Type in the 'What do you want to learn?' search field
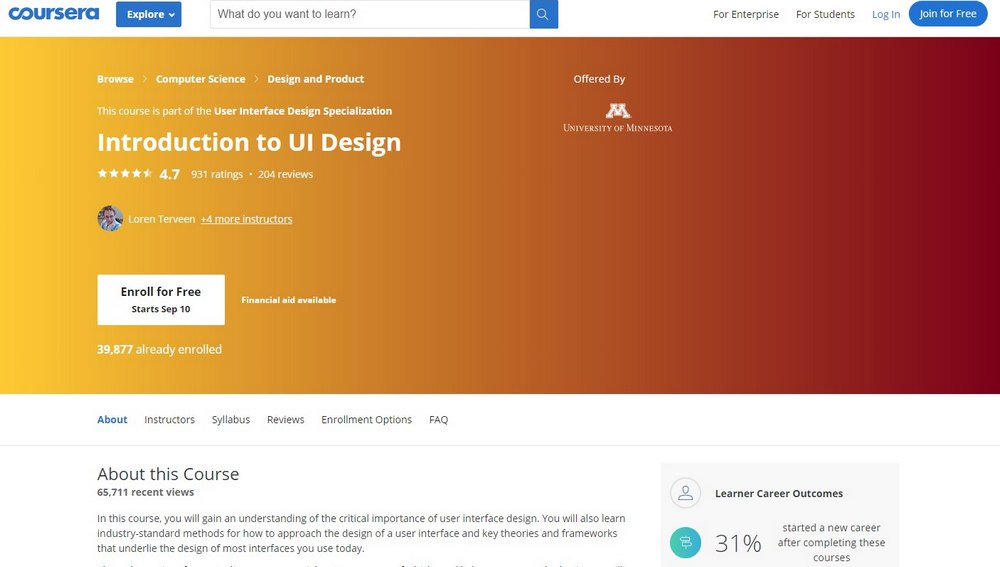 tap(369, 14)
